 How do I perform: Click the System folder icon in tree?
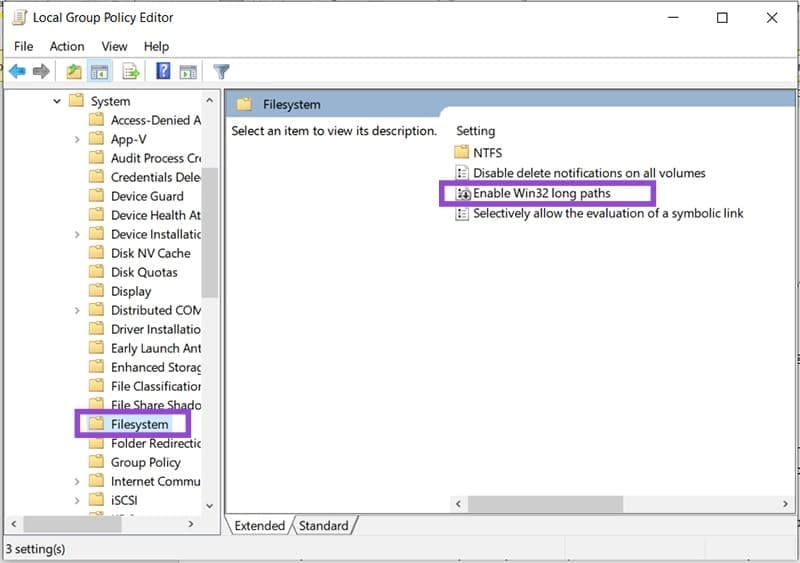(x=76, y=100)
